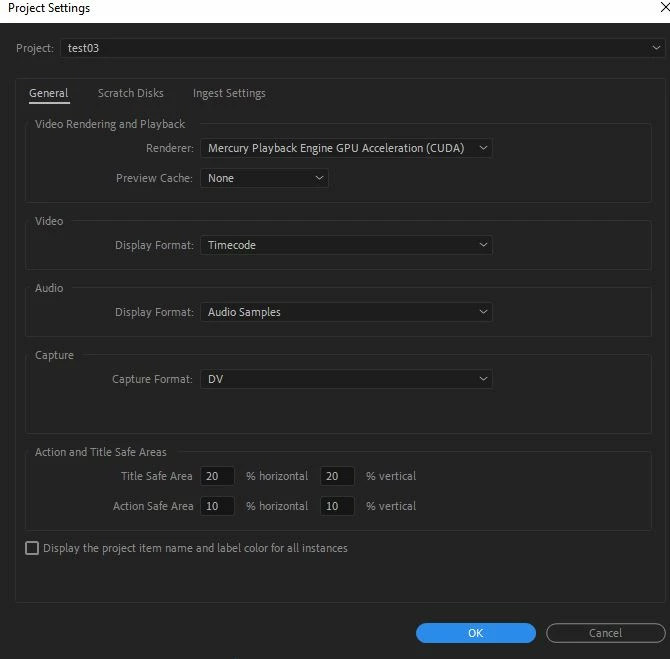Click the Cancel button
The height and width of the screenshot is (659, 670).
605,633
